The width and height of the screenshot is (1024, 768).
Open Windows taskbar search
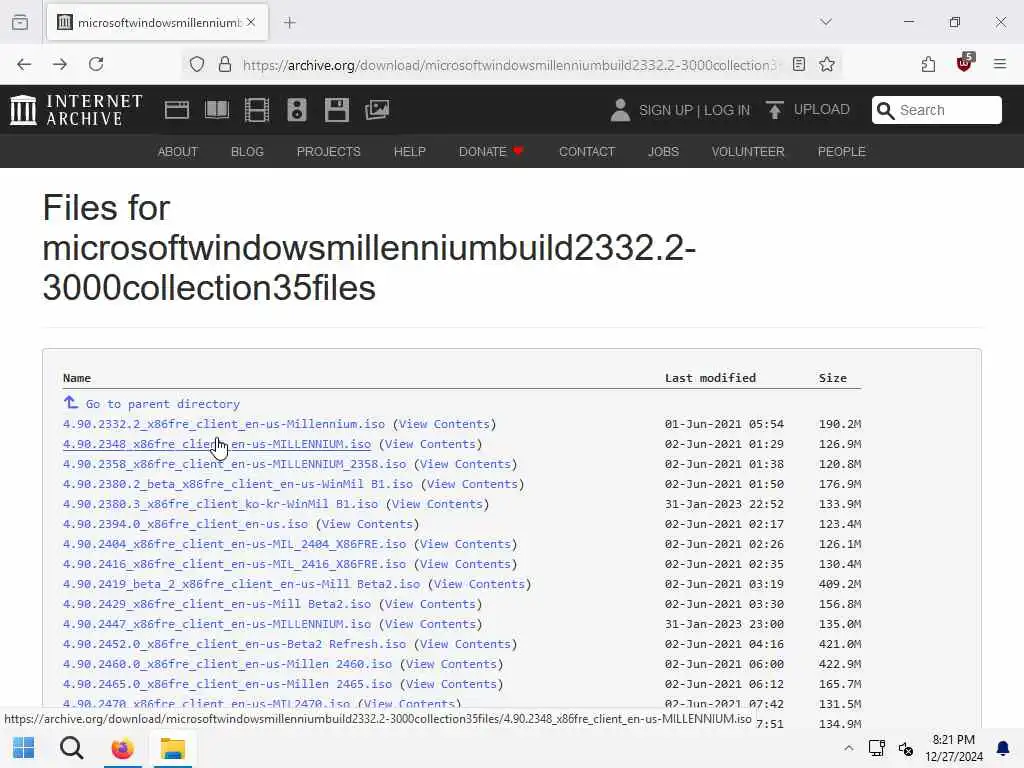(x=72, y=748)
